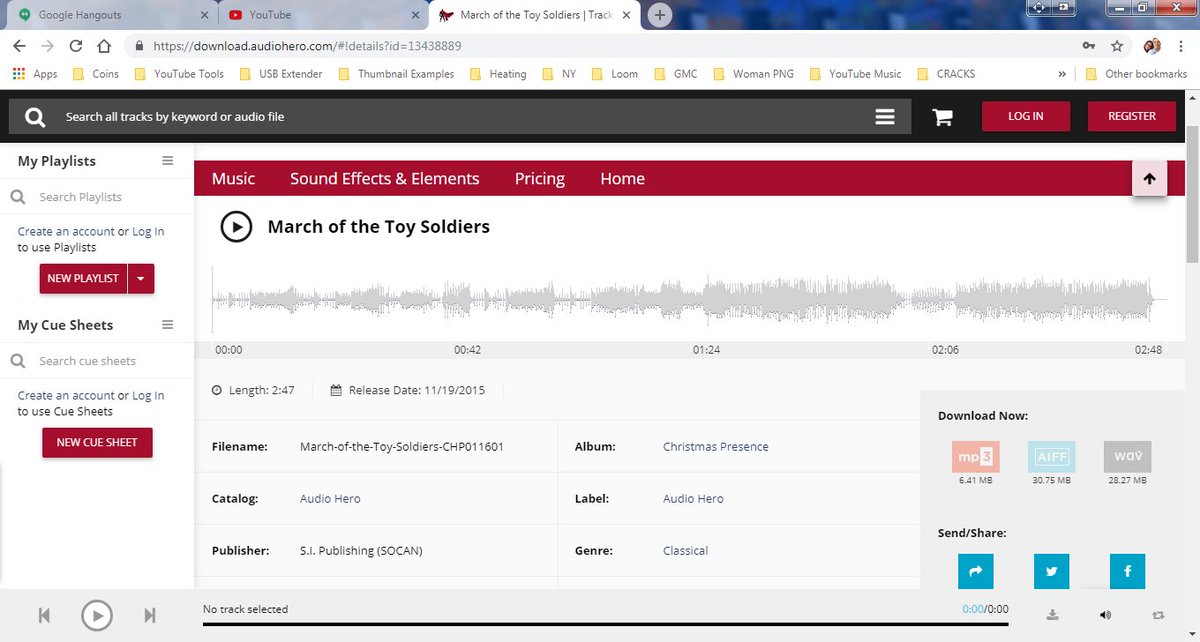Download the track in AIFF format
The height and width of the screenshot is (642, 1200).
coord(1051,457)
